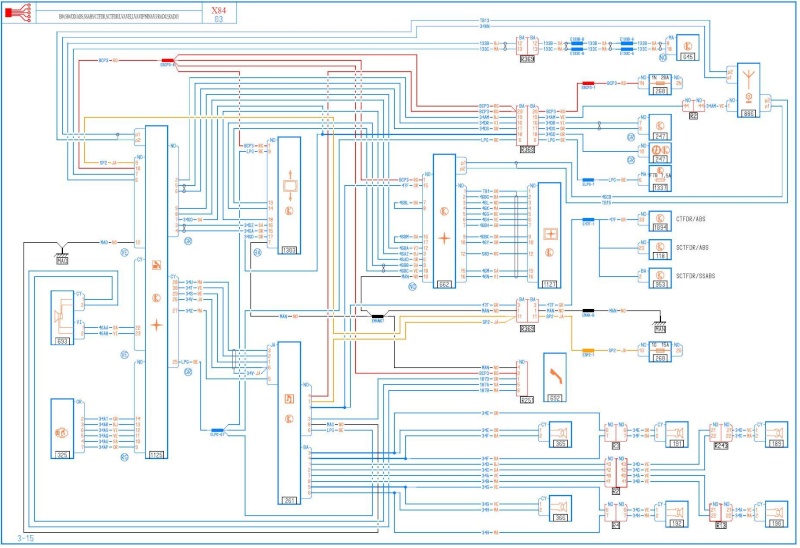Click the red wiring harness icon
Viewport: 800px width, 548px height.
[18, 13]
